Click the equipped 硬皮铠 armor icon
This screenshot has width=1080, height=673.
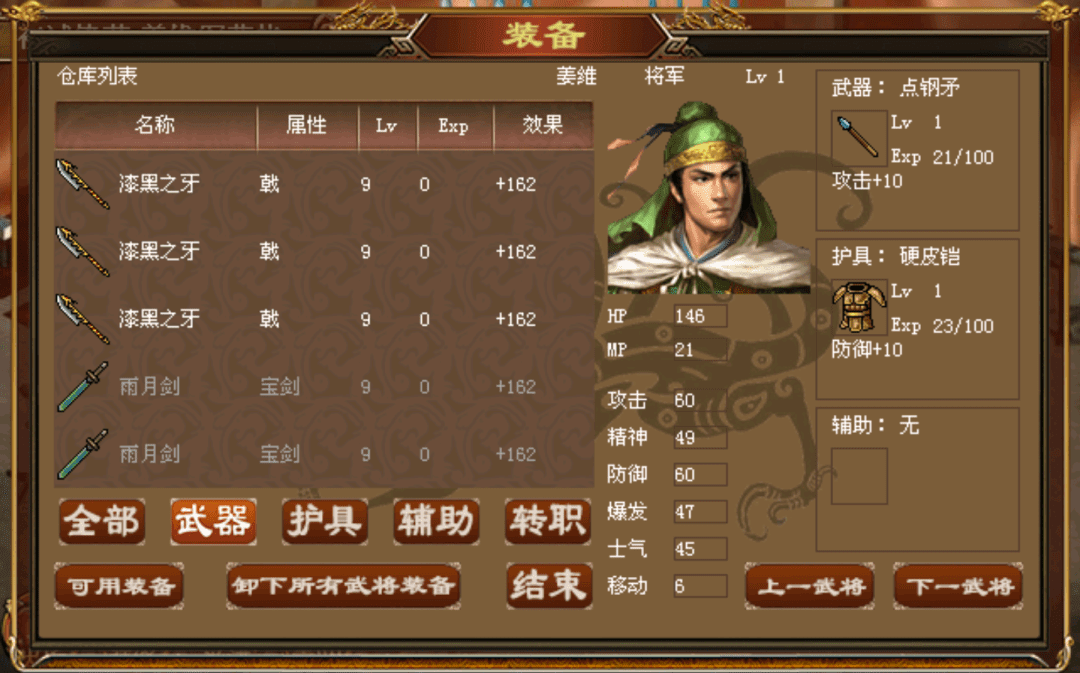[858, 307]
